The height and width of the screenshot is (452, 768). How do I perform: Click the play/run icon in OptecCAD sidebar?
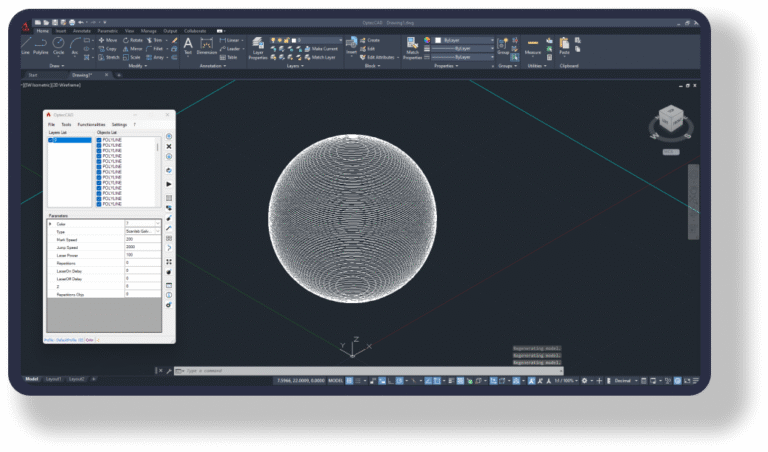pos(169,184)
